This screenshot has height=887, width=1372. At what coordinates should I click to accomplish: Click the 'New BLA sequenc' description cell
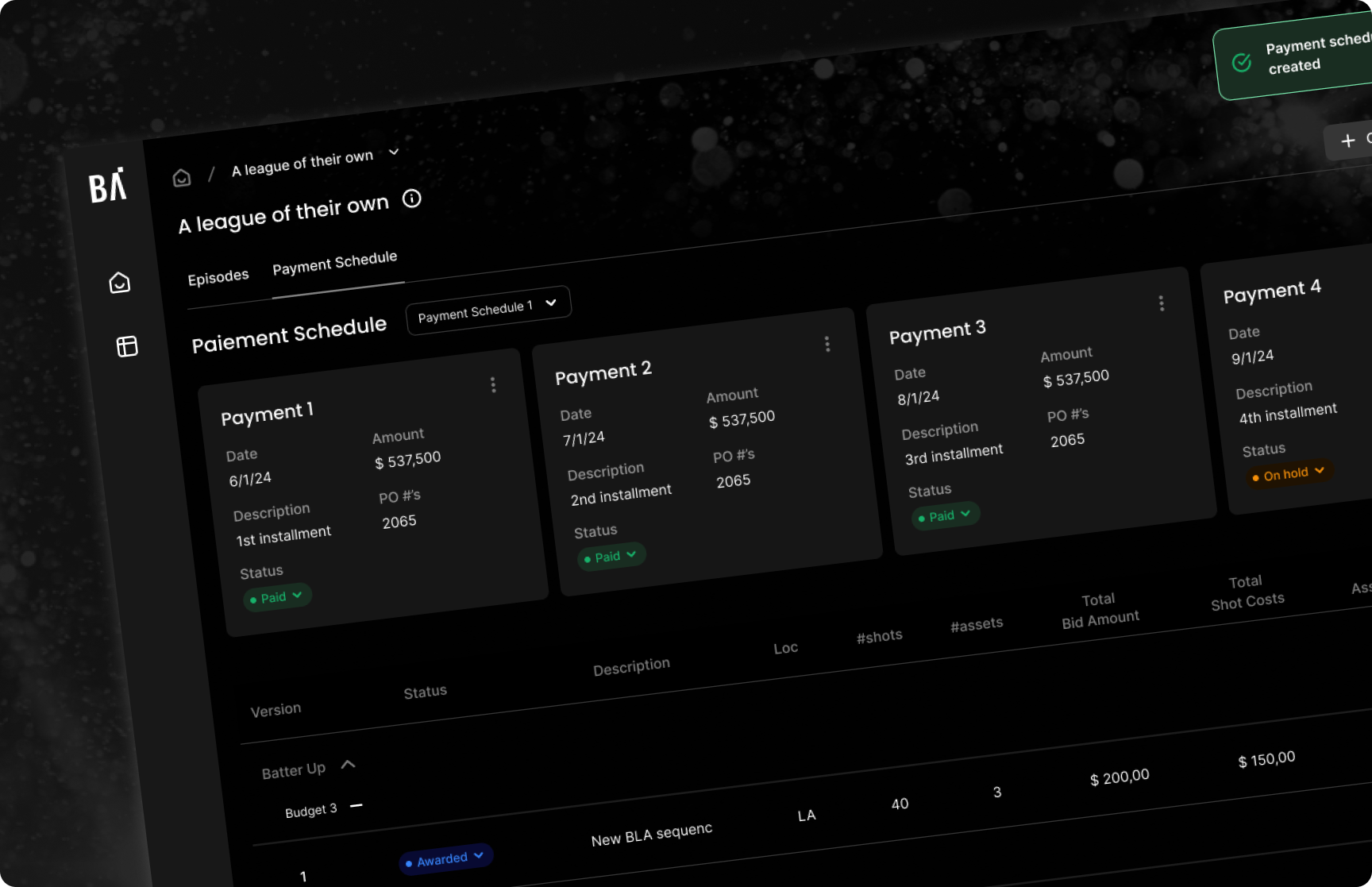(x=652, y=835)
